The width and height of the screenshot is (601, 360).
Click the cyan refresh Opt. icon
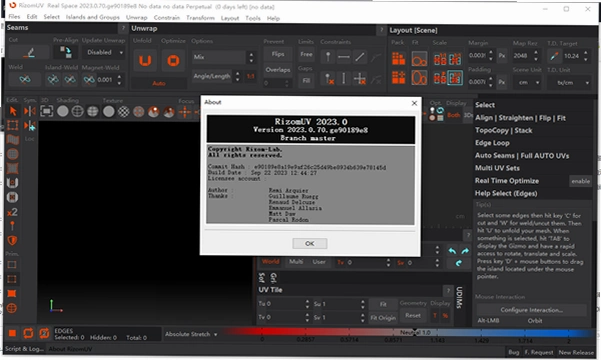pos(440,110)
